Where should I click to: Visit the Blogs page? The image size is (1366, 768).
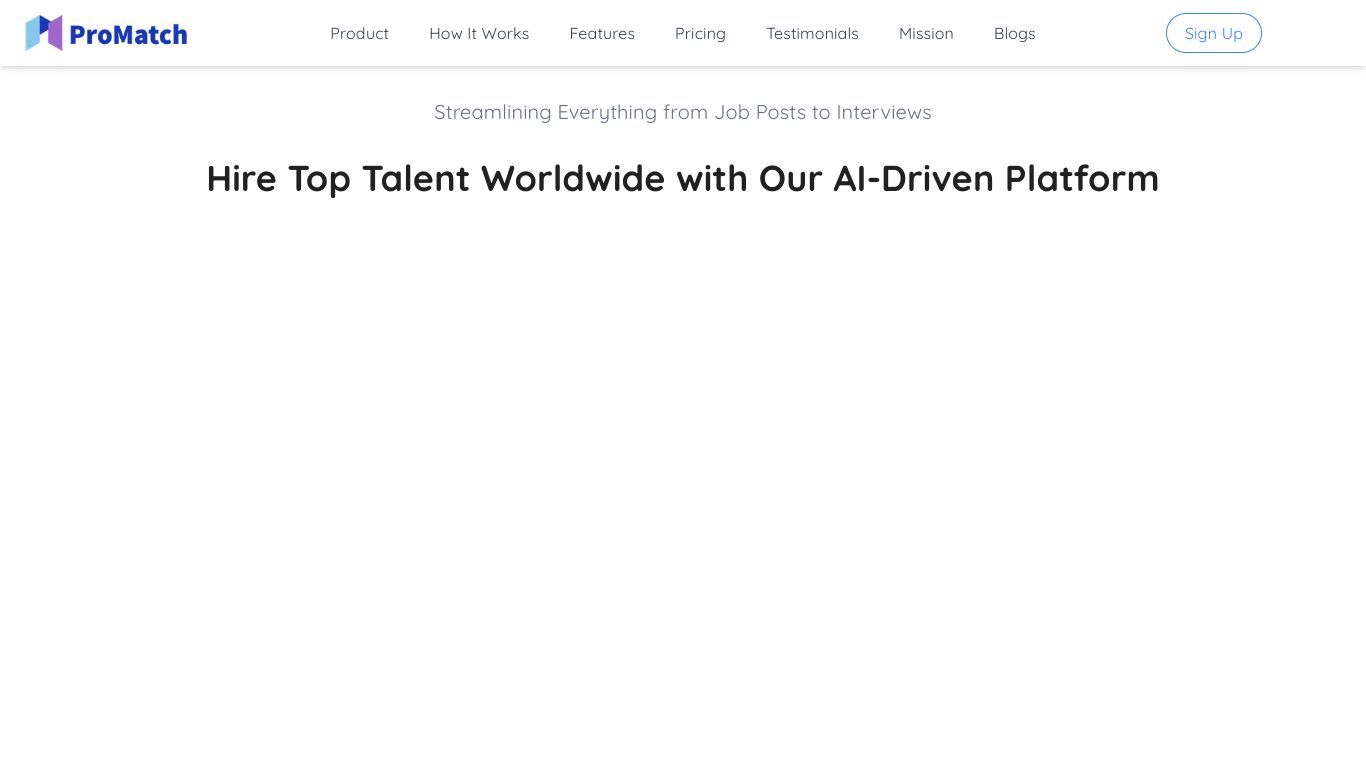[1014, 33]
